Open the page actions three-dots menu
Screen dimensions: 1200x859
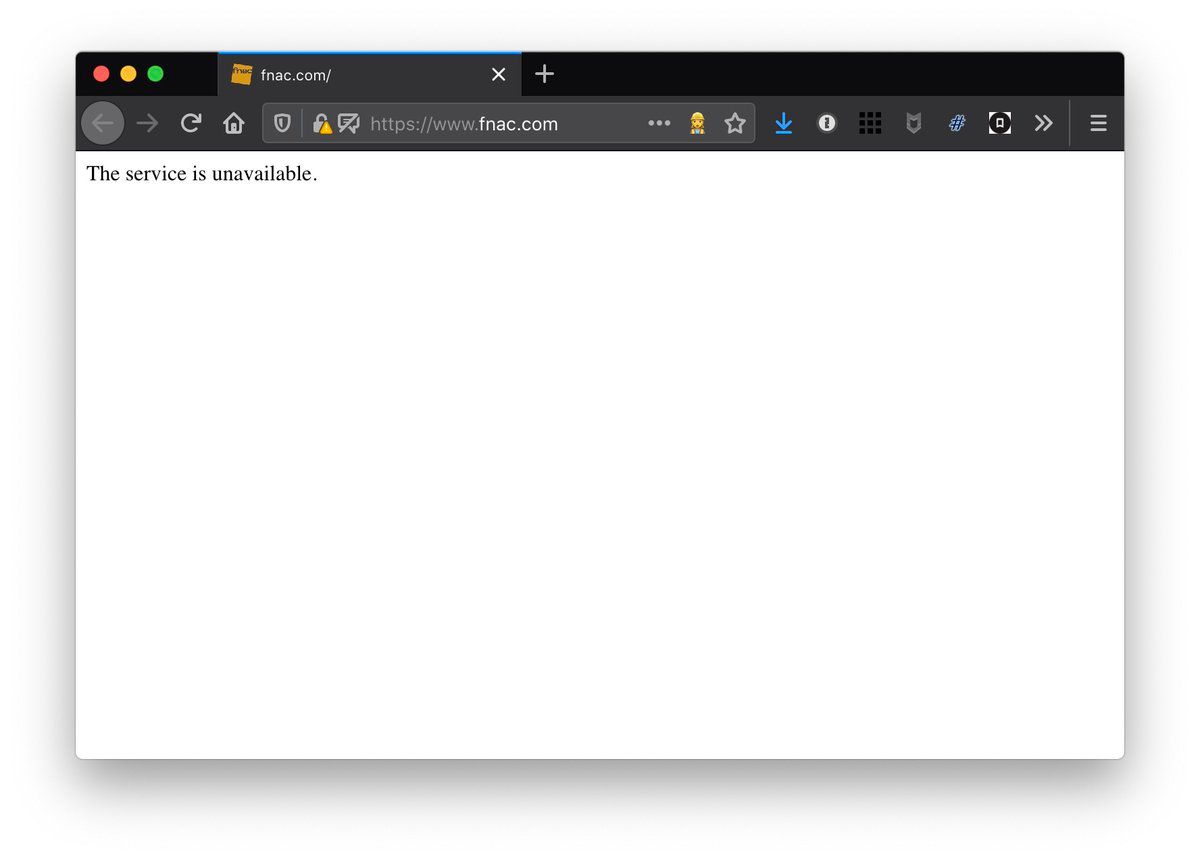point(659,123)
